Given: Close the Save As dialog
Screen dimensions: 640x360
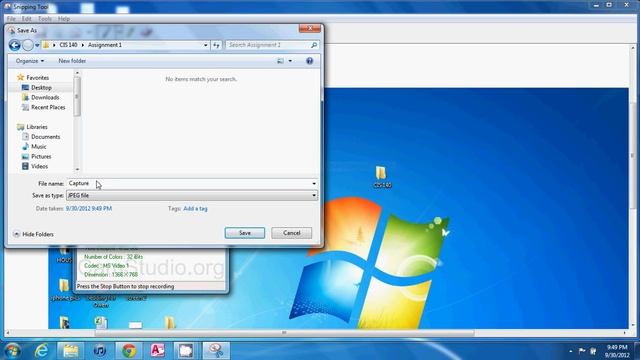Looking at the screenshot, I should coord(310,28).
